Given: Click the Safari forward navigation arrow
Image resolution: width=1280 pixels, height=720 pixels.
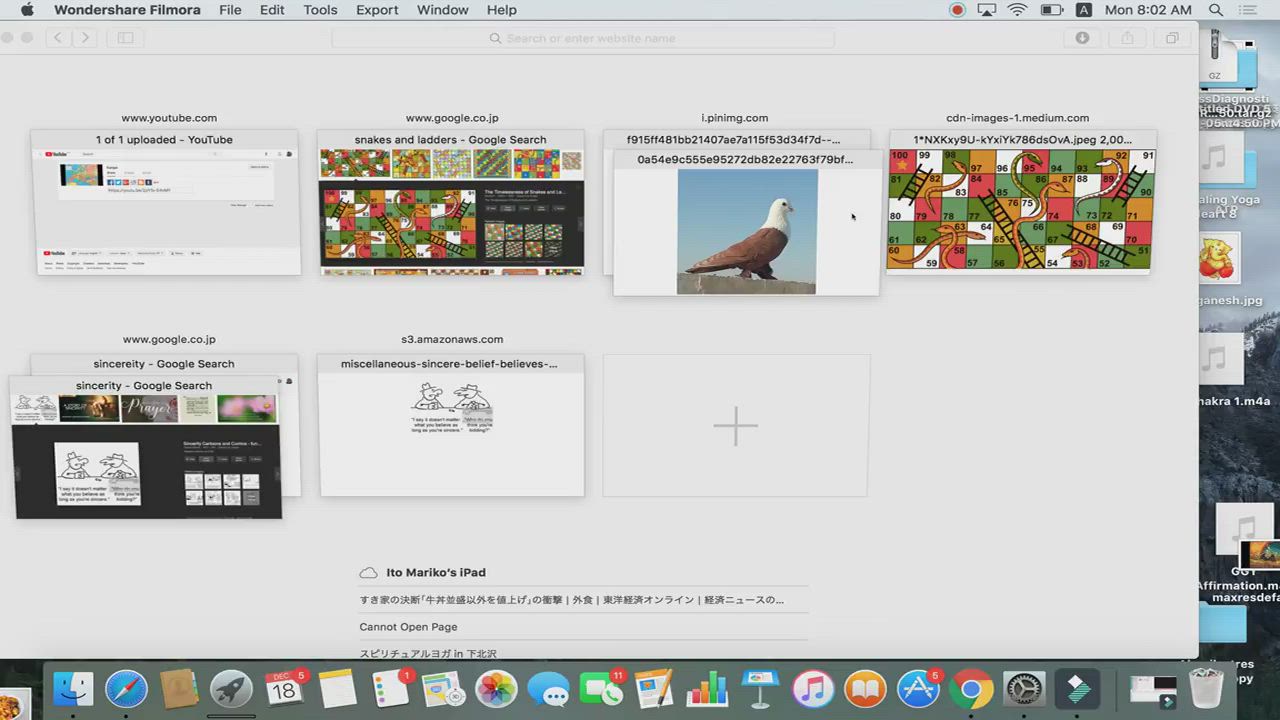Looking at the screenshot, I should click(x=85, y=38).
